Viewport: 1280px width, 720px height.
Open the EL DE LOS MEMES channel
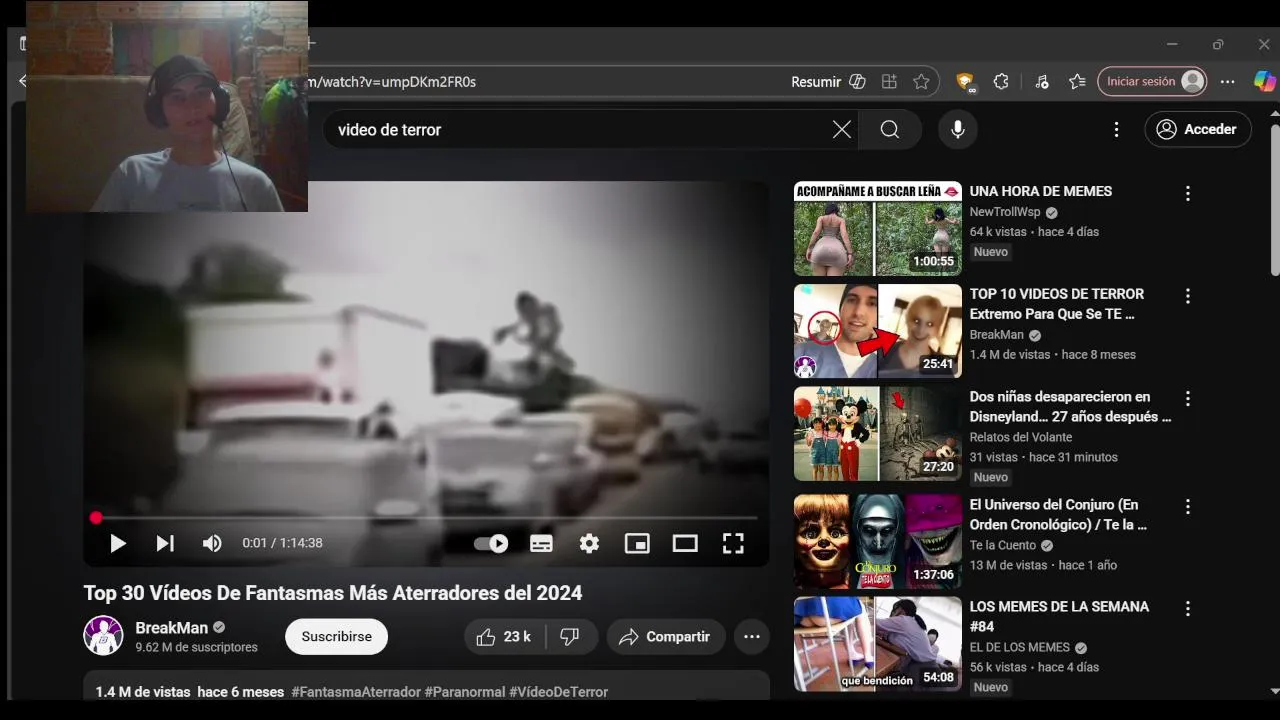pyautogui.click(x=1019, y=647)
